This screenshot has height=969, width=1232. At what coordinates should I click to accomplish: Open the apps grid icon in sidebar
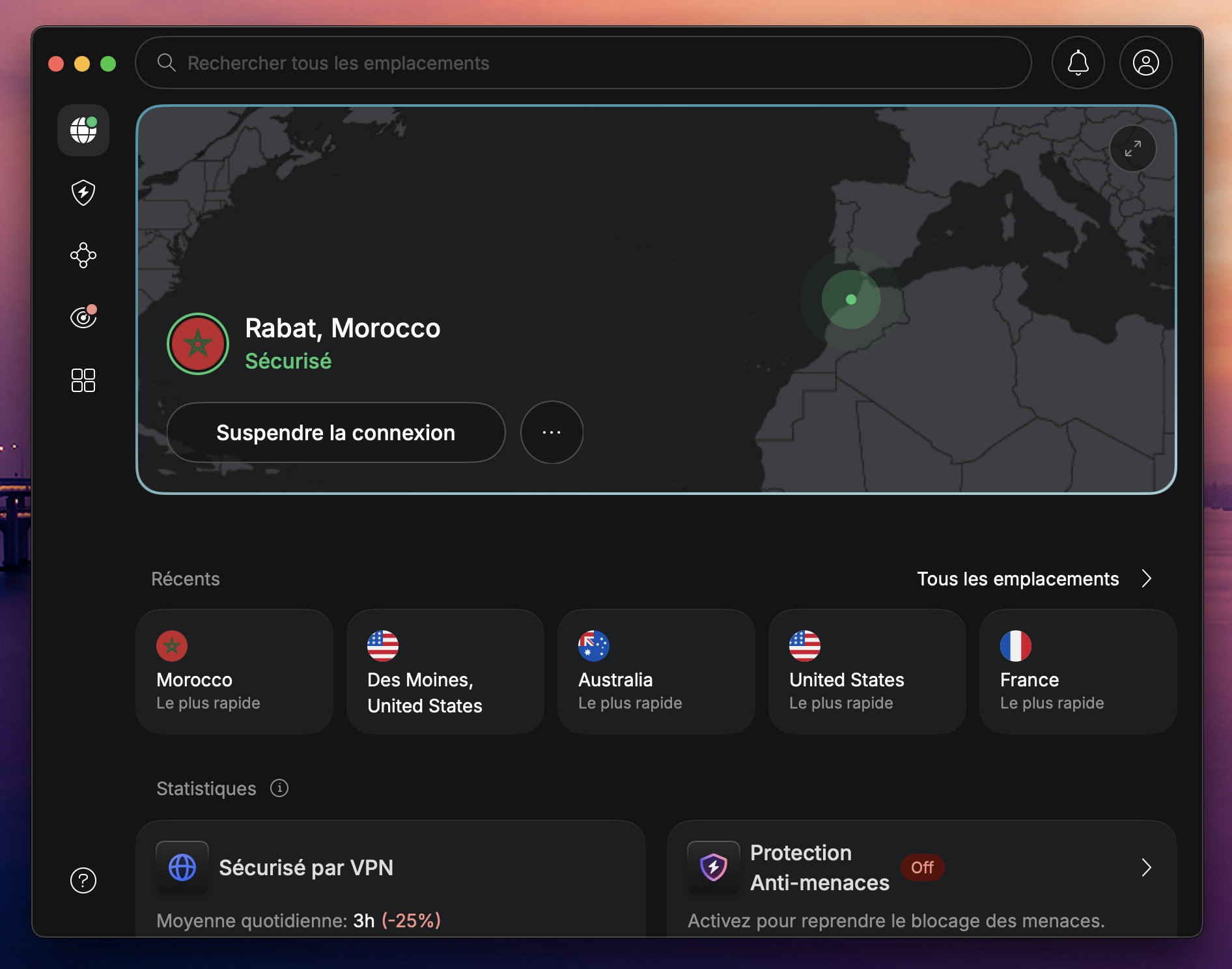83,380
